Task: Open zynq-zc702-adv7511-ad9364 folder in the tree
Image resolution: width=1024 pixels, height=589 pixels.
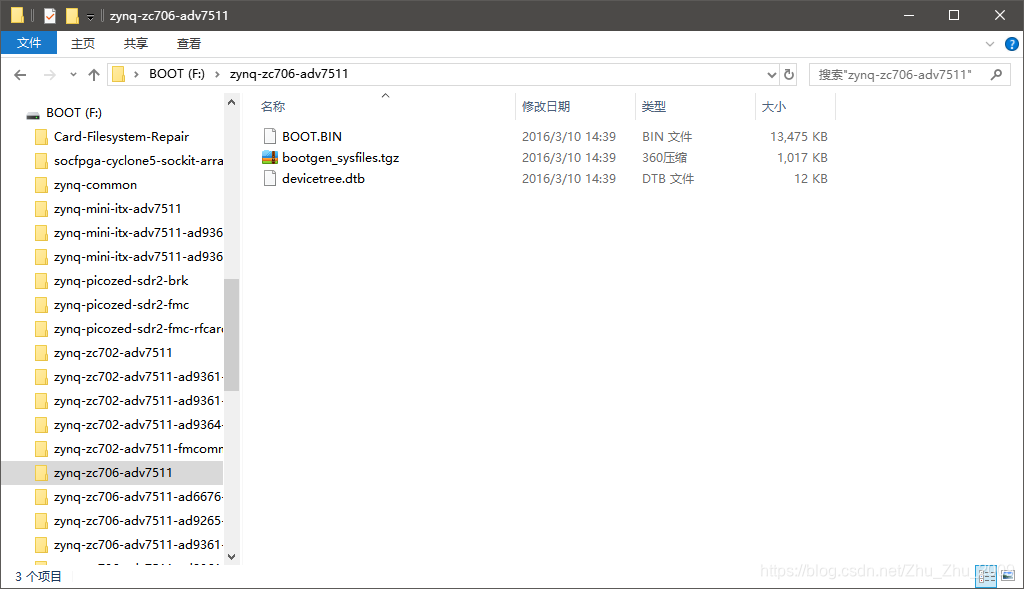Action: click(x=138, y=424)
